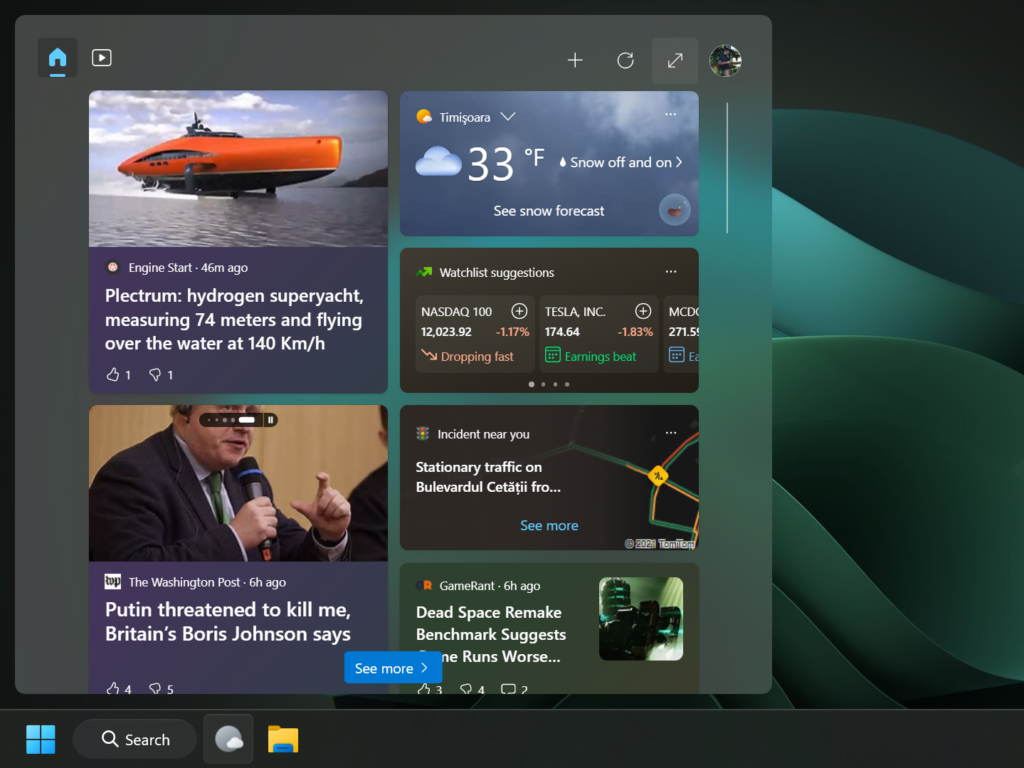
Task: Open the Windows Start menu
Action: pyautogui.click(x=40, y=739)
